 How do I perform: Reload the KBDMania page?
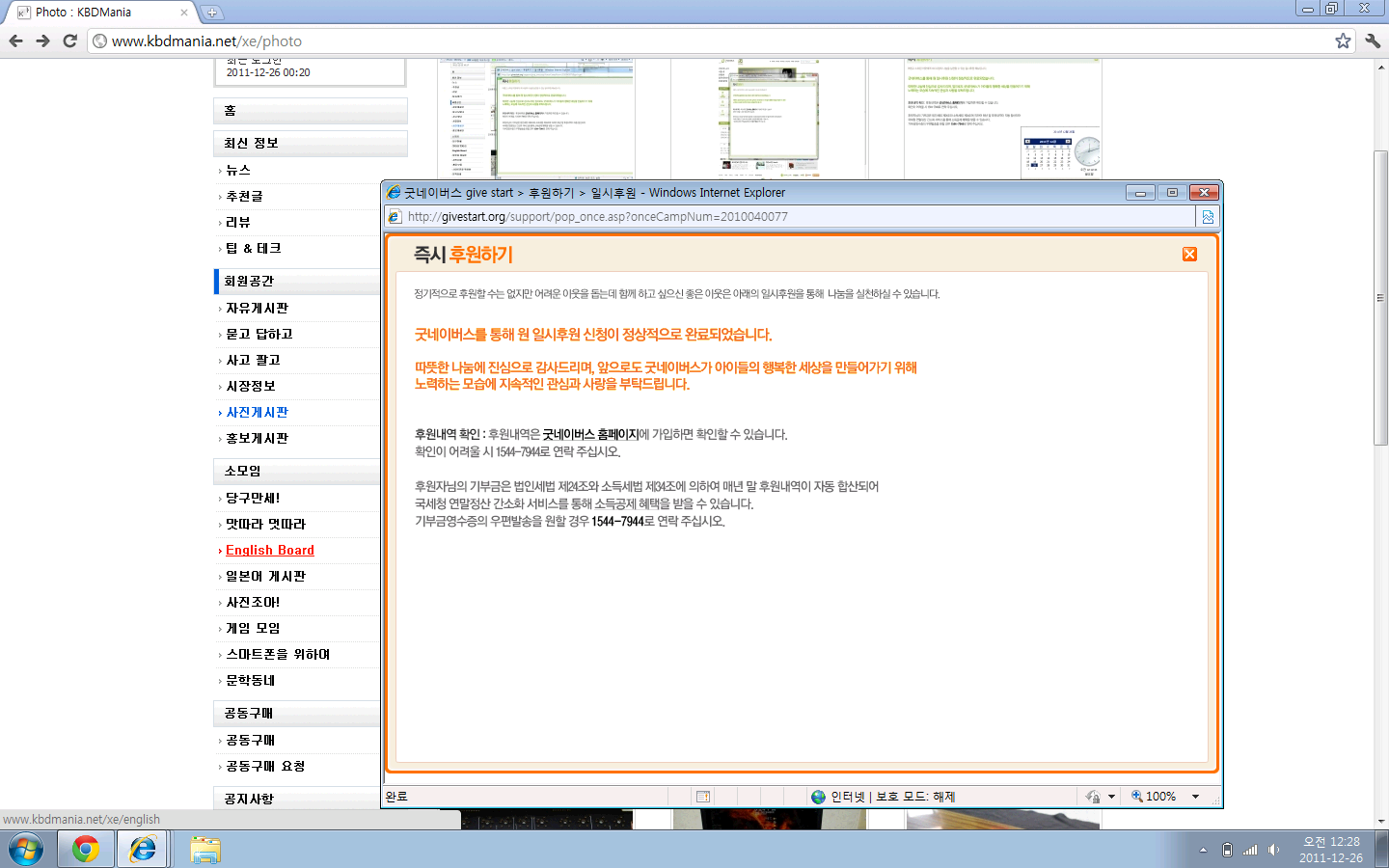point(69,41)
